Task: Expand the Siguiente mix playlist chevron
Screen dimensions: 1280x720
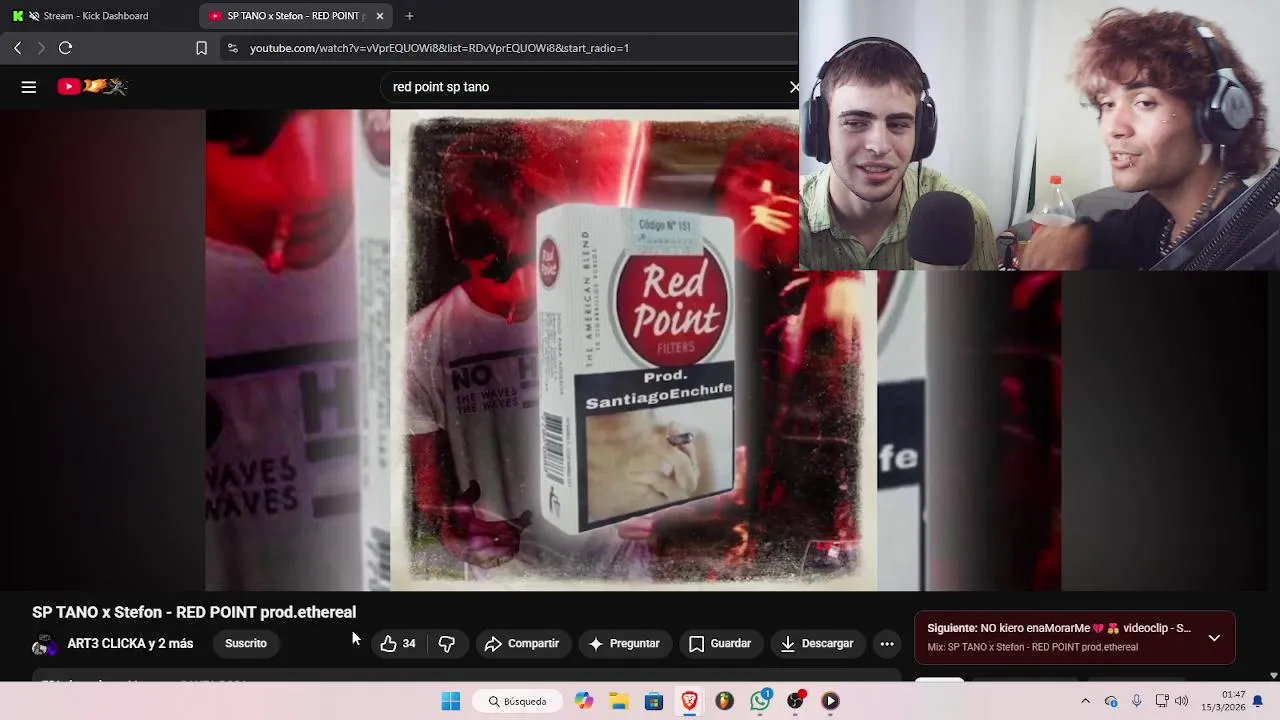Action: [x=1214, y=638]
